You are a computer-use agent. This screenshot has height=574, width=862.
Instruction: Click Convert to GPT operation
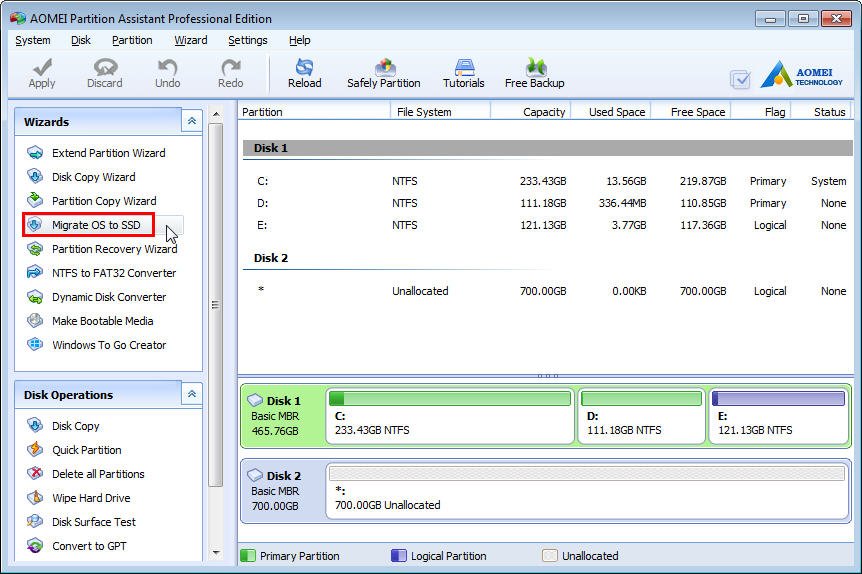(90, 546)
